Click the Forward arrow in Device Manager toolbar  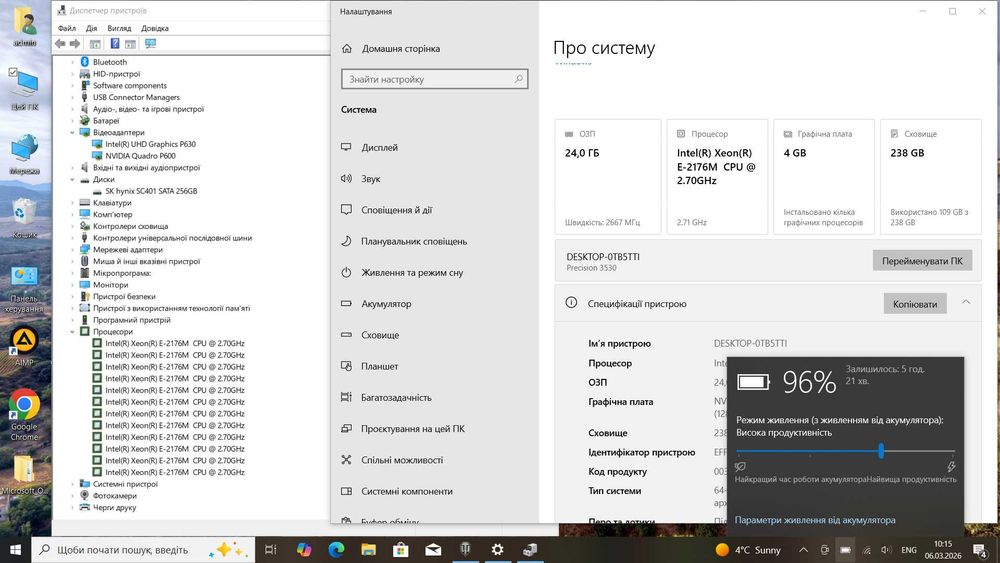pos(75,43)
